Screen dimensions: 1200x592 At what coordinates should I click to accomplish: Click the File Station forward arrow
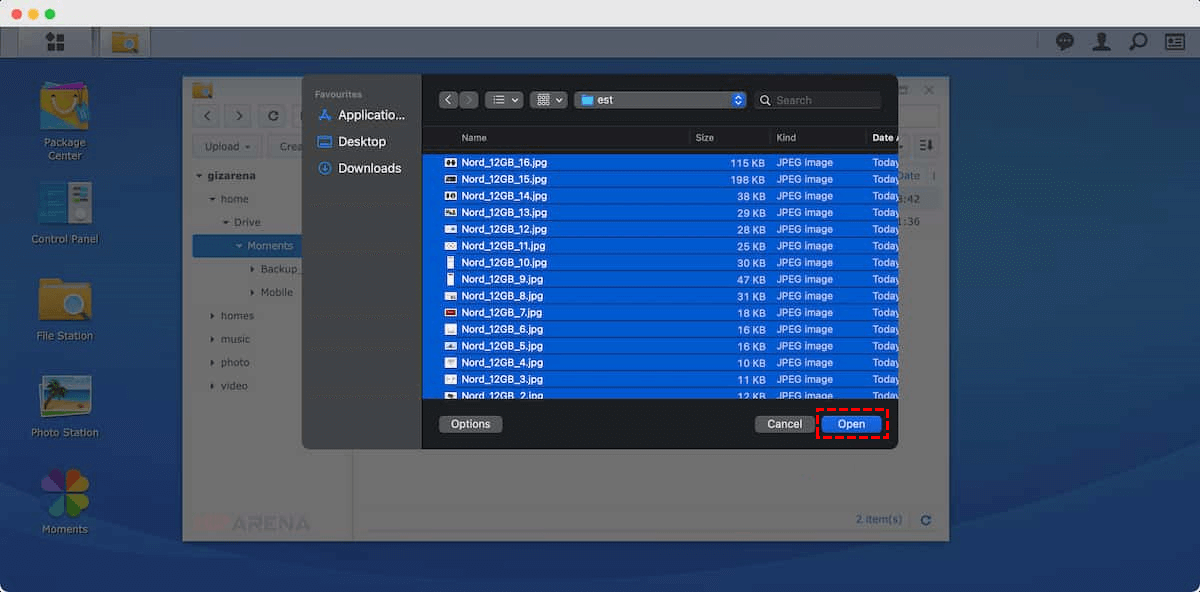[238, 116]
